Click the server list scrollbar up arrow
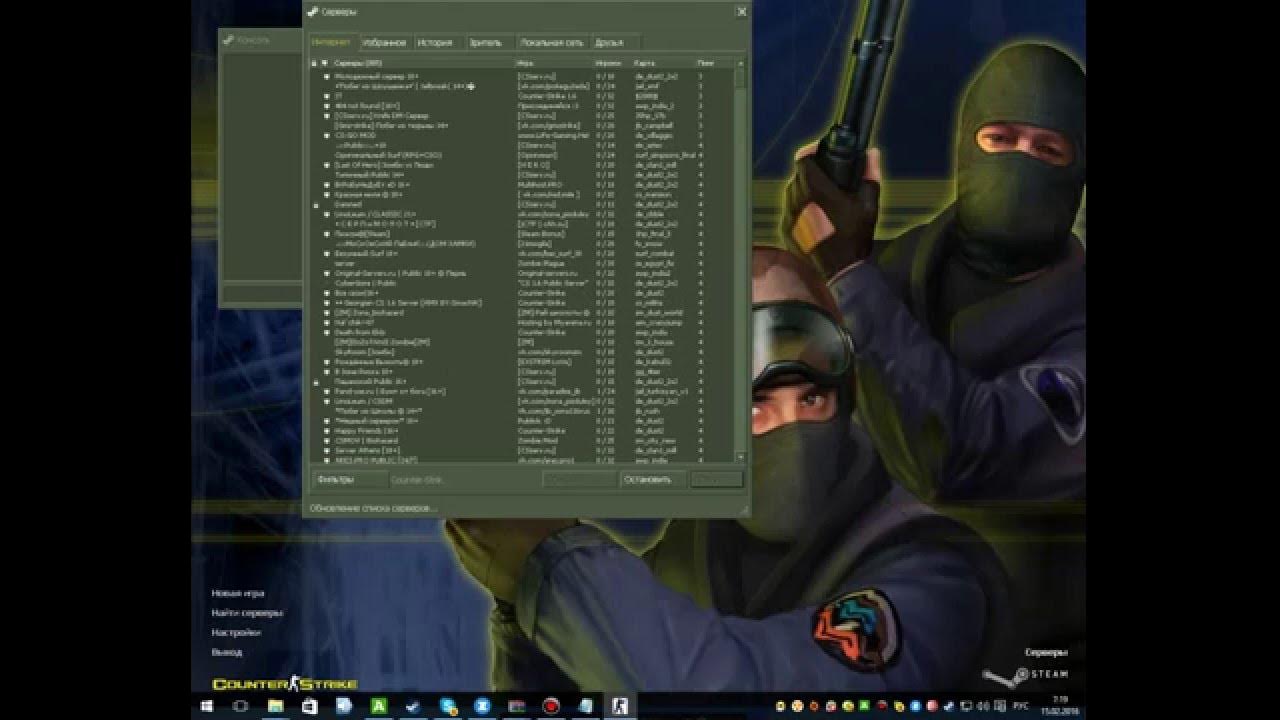 coord(741,63)
